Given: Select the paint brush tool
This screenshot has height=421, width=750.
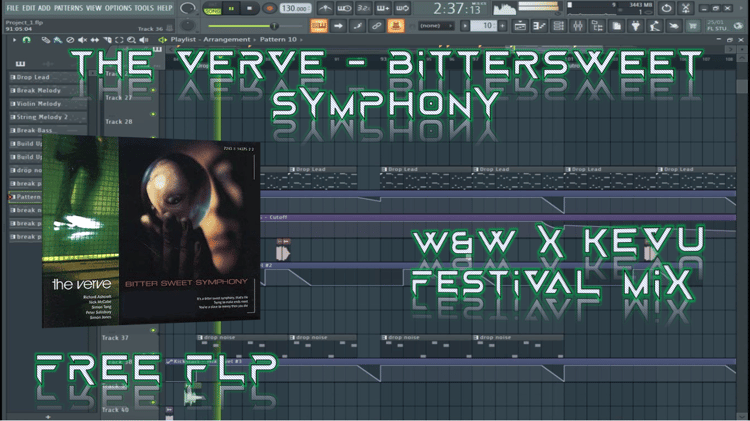Looking at the screenshot, I should (58, 40).
